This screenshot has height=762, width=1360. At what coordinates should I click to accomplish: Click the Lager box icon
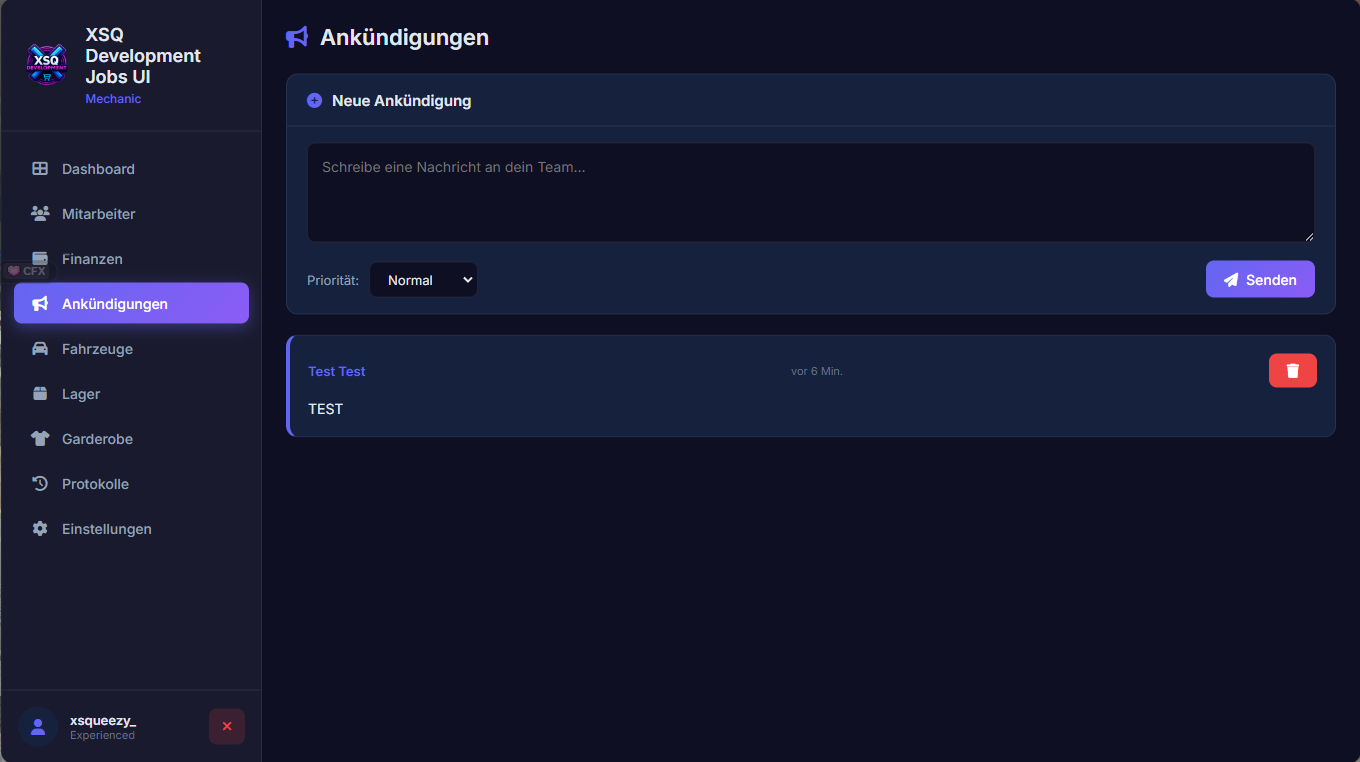tap(40, 394)
